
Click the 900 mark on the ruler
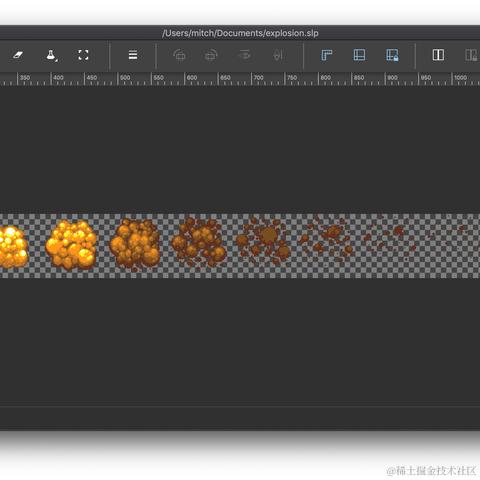(x=392, y=78)
